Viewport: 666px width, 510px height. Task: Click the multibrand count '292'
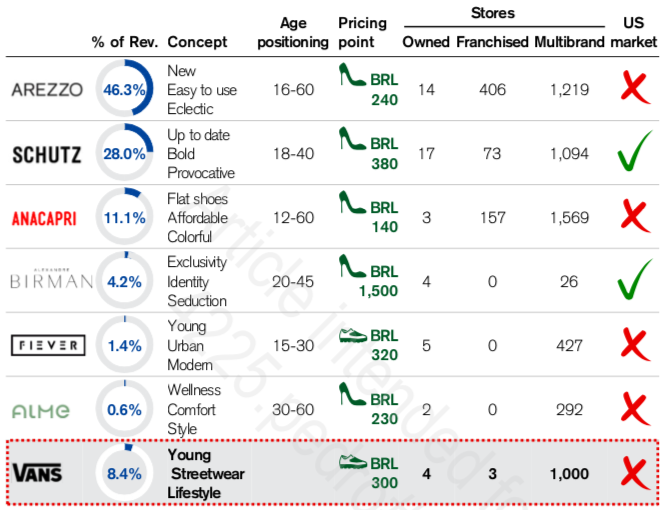569,410
